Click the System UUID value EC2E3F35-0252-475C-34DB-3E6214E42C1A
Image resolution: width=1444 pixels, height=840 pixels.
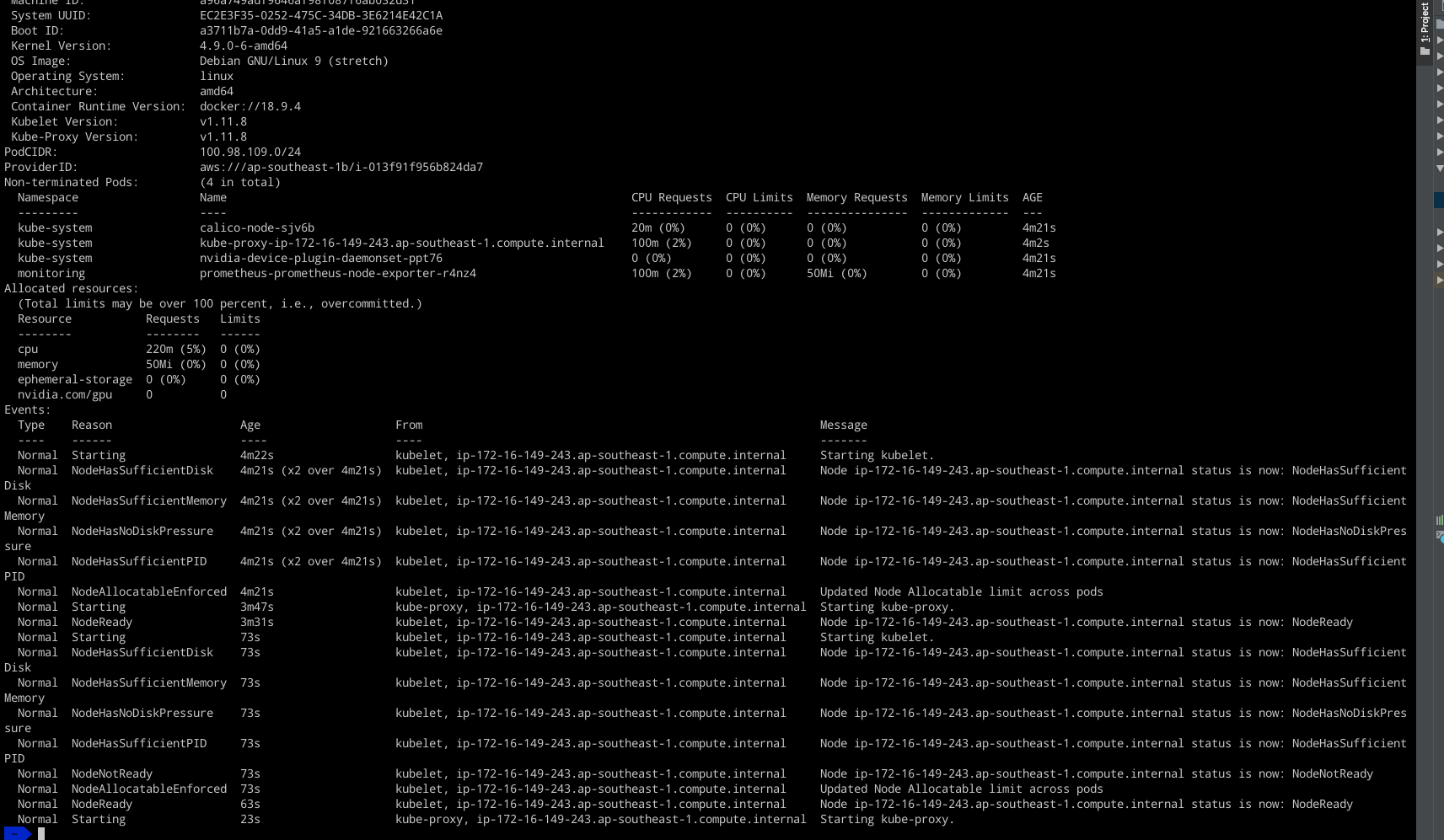321,15
